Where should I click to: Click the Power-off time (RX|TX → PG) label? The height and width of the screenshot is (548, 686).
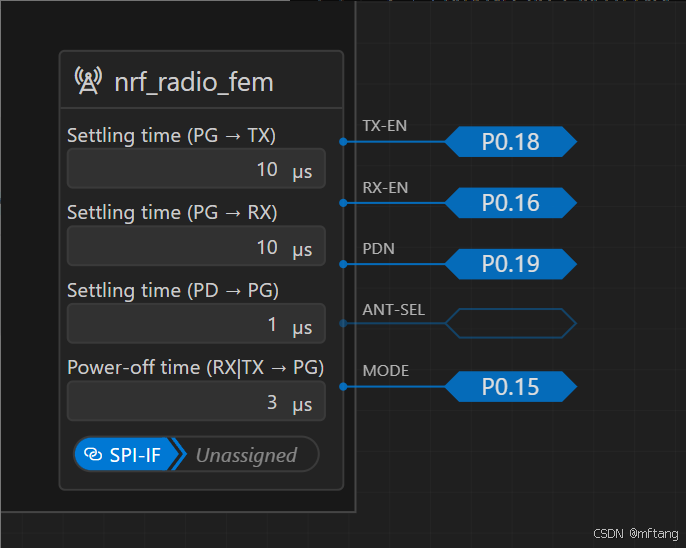[x=196, y=368]
